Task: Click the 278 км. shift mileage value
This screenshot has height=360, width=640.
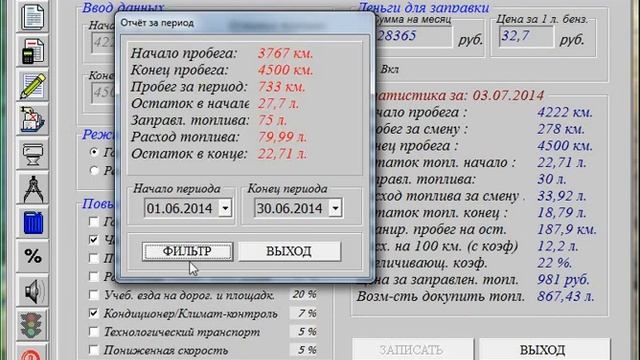Action: [x=560, y=129]
